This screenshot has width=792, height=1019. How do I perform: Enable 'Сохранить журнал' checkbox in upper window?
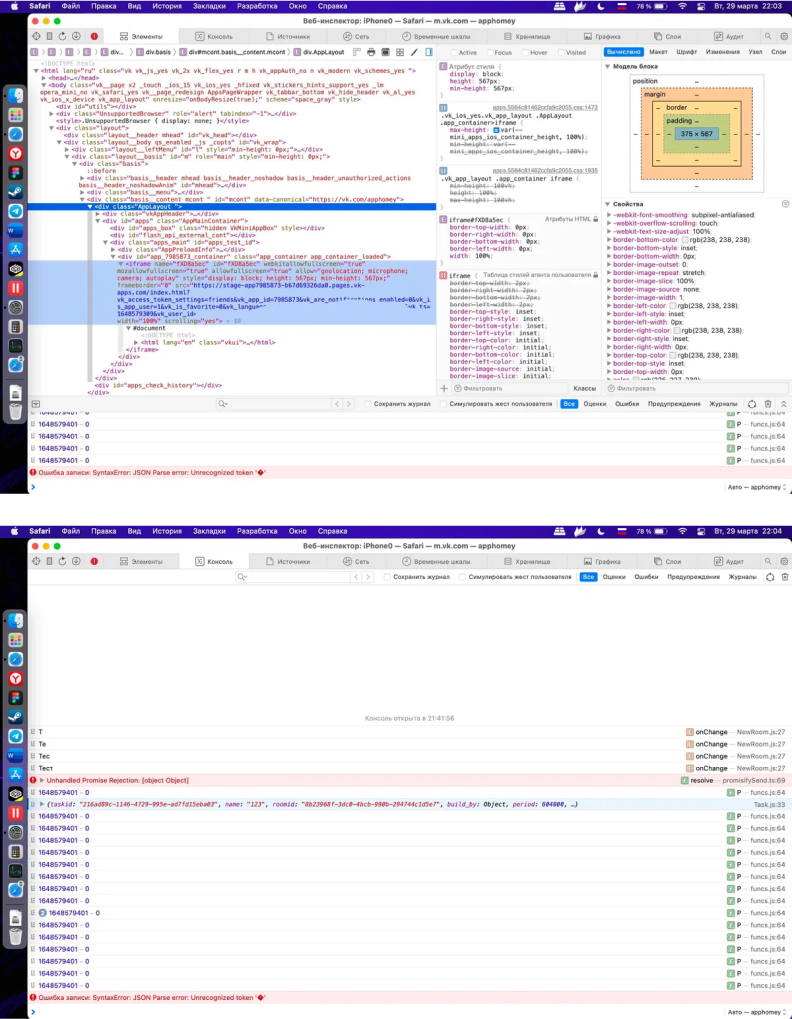[x=368, y=404]
